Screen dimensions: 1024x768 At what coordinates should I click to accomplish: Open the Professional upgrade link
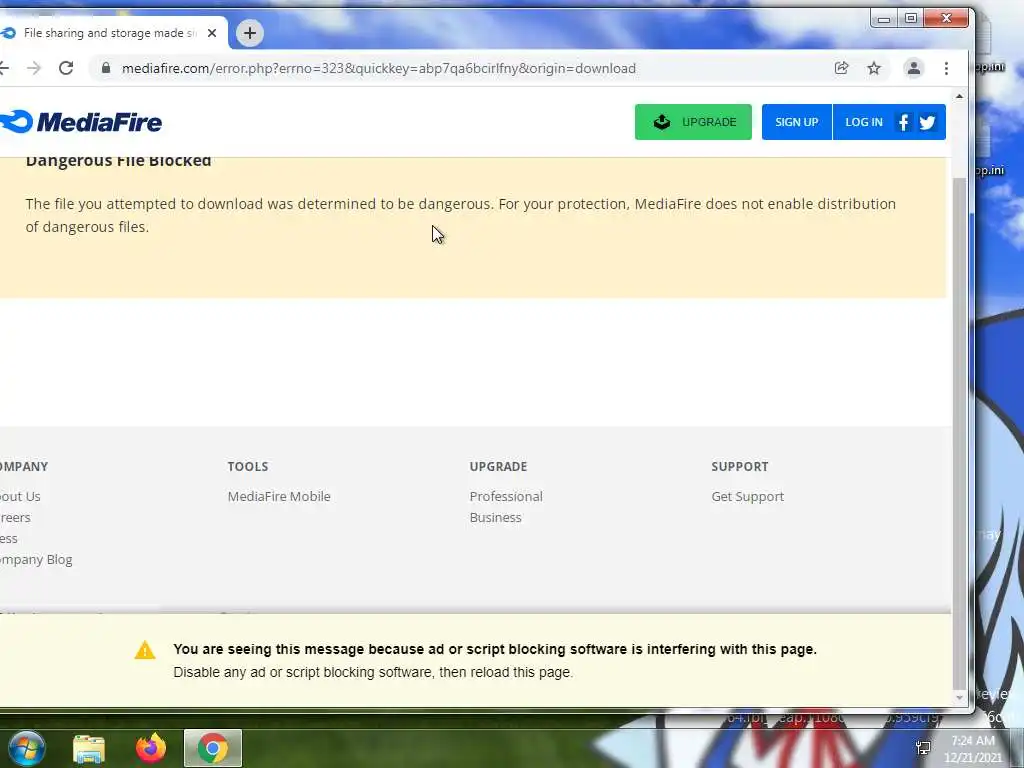pyautogui.click(x=506, y=496)
